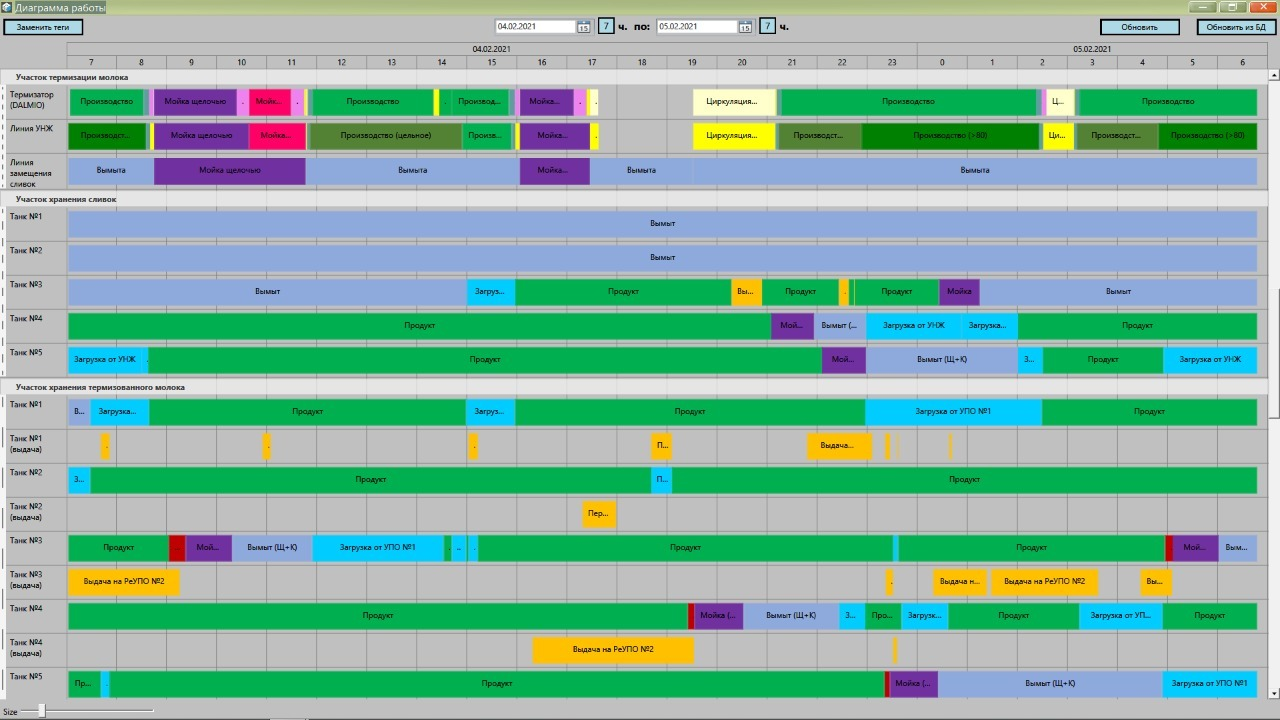Image resolution: width=1280 pixels, height=720 pixels.
Task: Click the Size slider handle
Action: coord(41,711)
